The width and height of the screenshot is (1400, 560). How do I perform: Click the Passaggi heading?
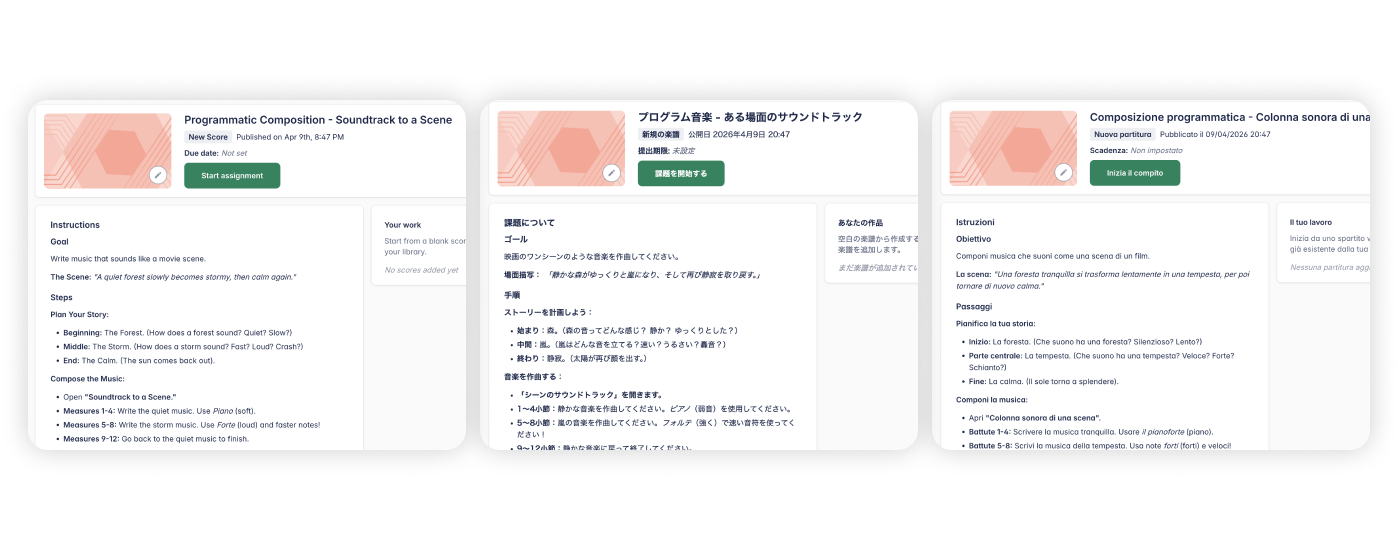(974, 306)
